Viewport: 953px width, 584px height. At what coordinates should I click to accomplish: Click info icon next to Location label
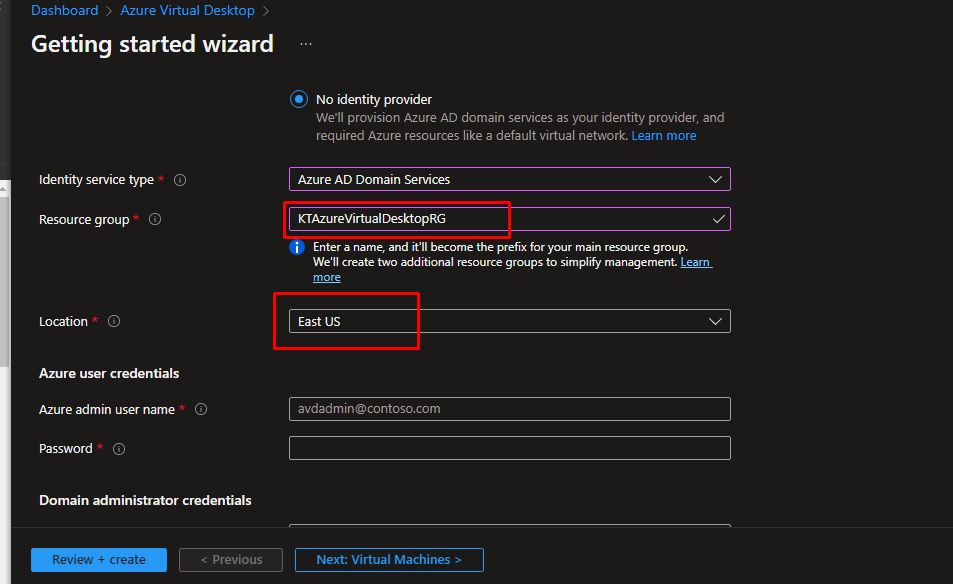pyautogui.click(x=114, y=321)
